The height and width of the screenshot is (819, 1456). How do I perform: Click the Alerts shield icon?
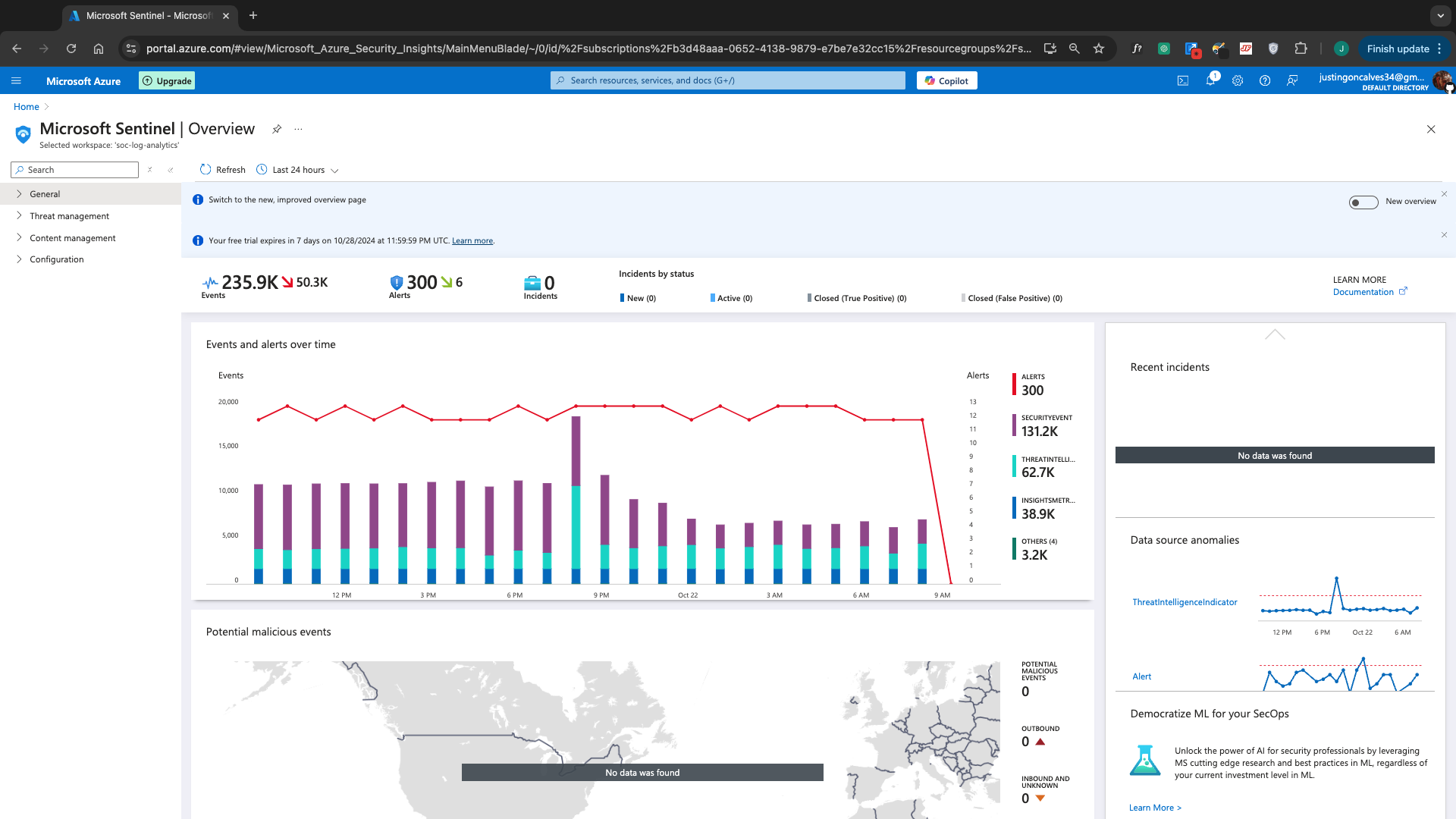(396, 283)
